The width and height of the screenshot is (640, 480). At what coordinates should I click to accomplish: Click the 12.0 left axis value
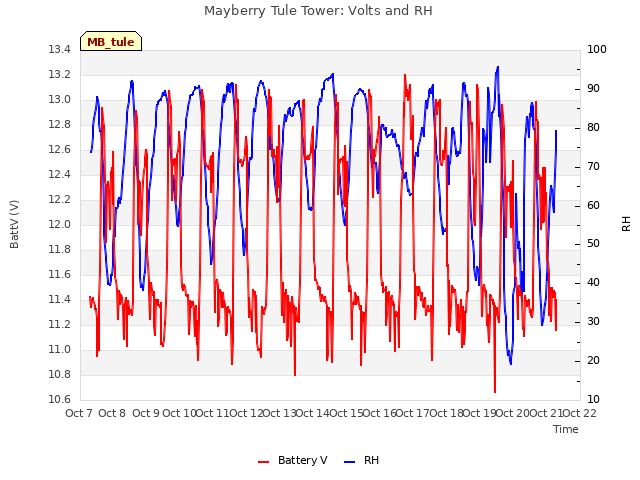(60, 224)
